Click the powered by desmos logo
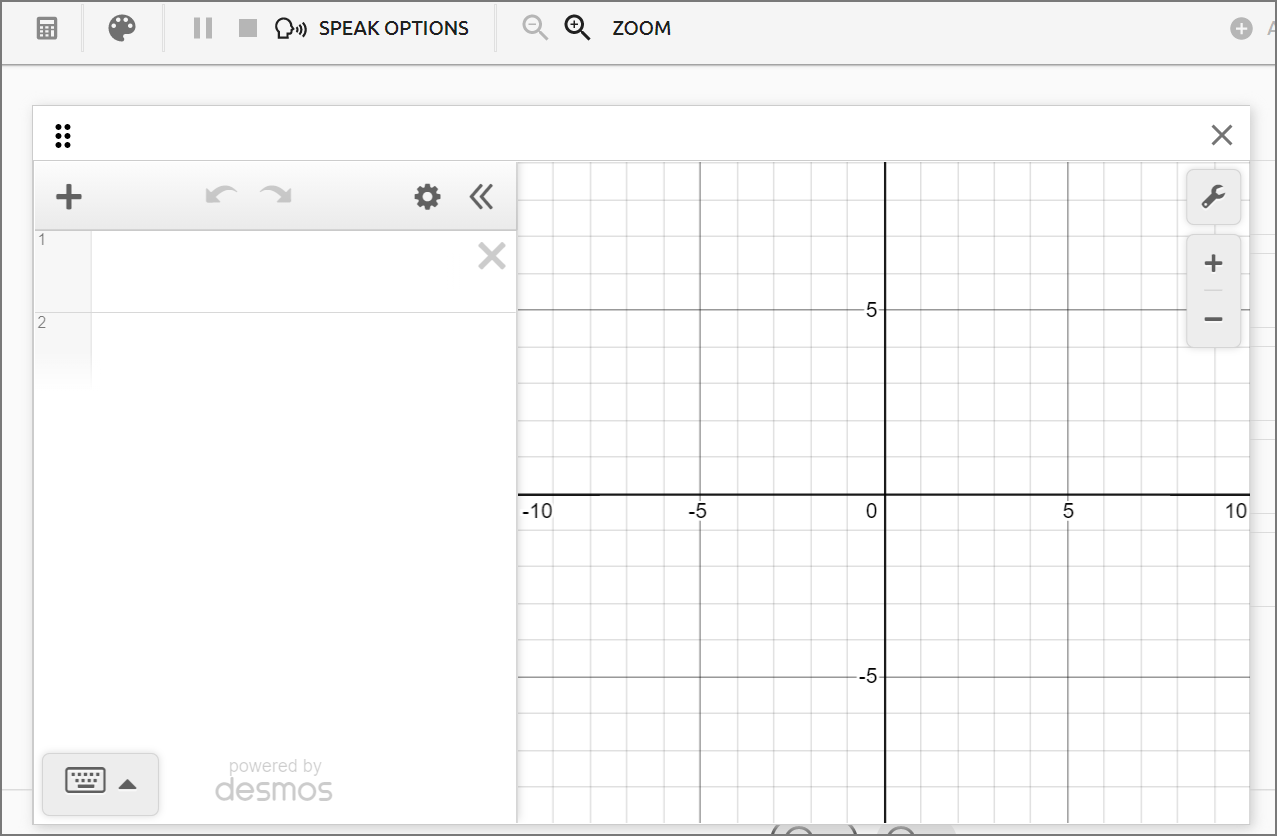The image size is (1277, 836). coord(274,780)
